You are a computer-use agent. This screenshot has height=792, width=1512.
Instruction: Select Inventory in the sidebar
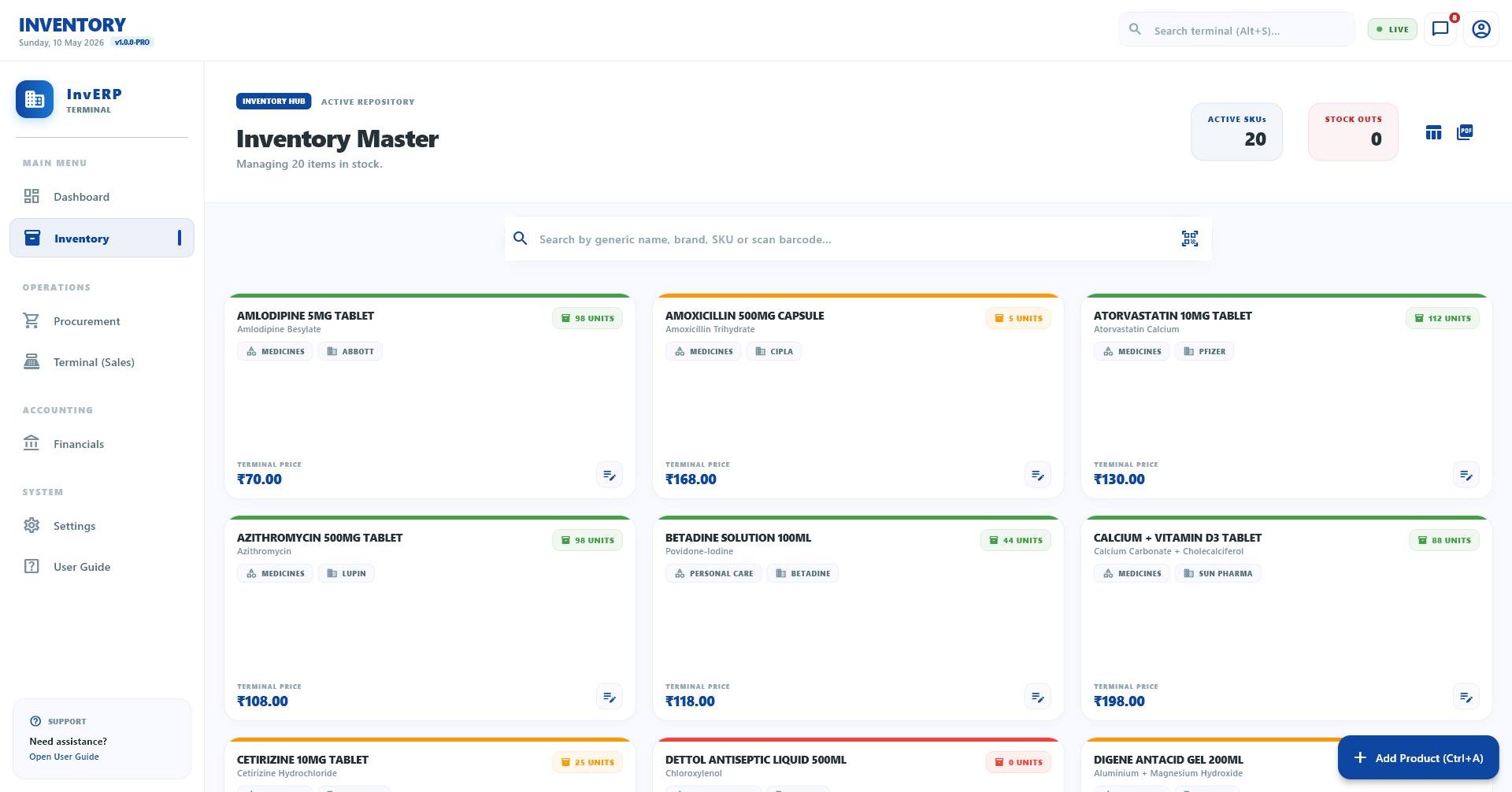[x=102, y=238]
